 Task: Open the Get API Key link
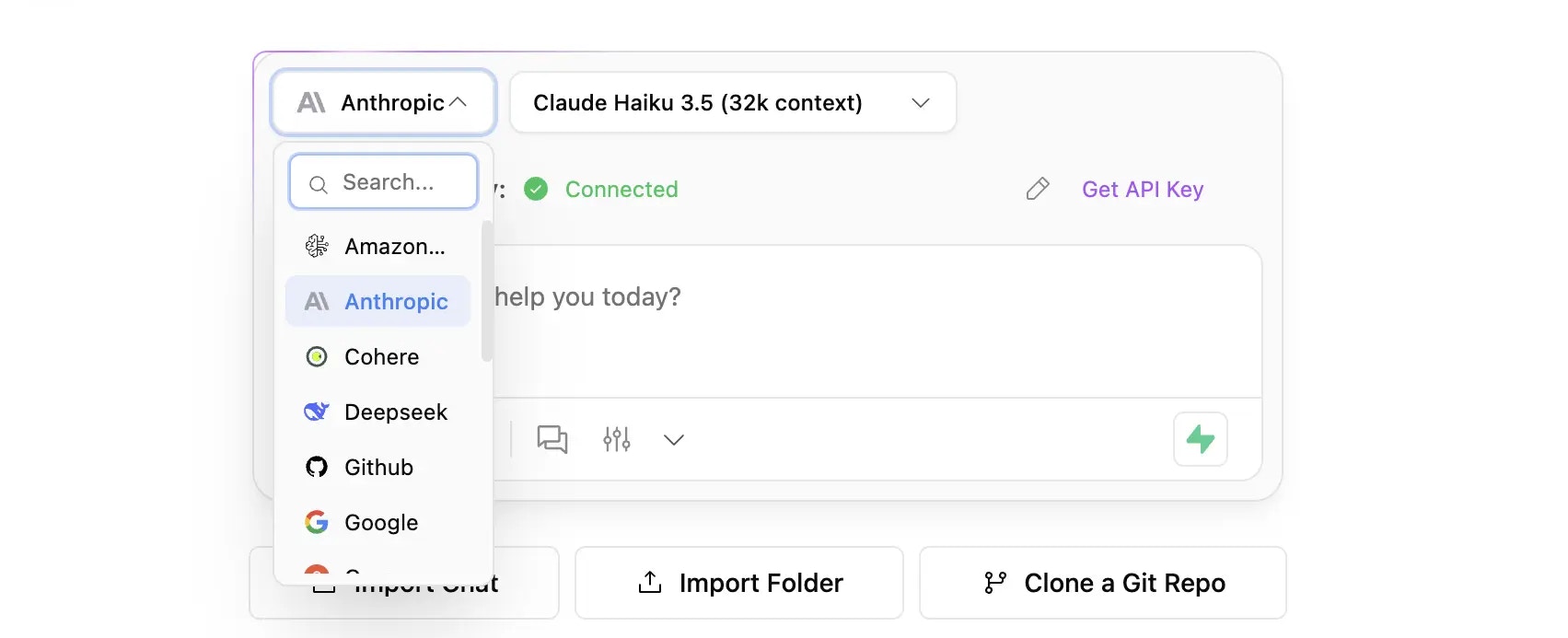click(1142, 189)
